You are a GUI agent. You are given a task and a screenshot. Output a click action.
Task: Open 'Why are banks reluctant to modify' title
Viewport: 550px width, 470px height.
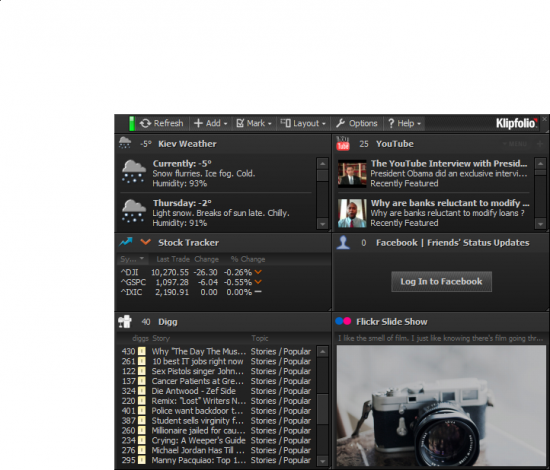click(x=450, y=203)
